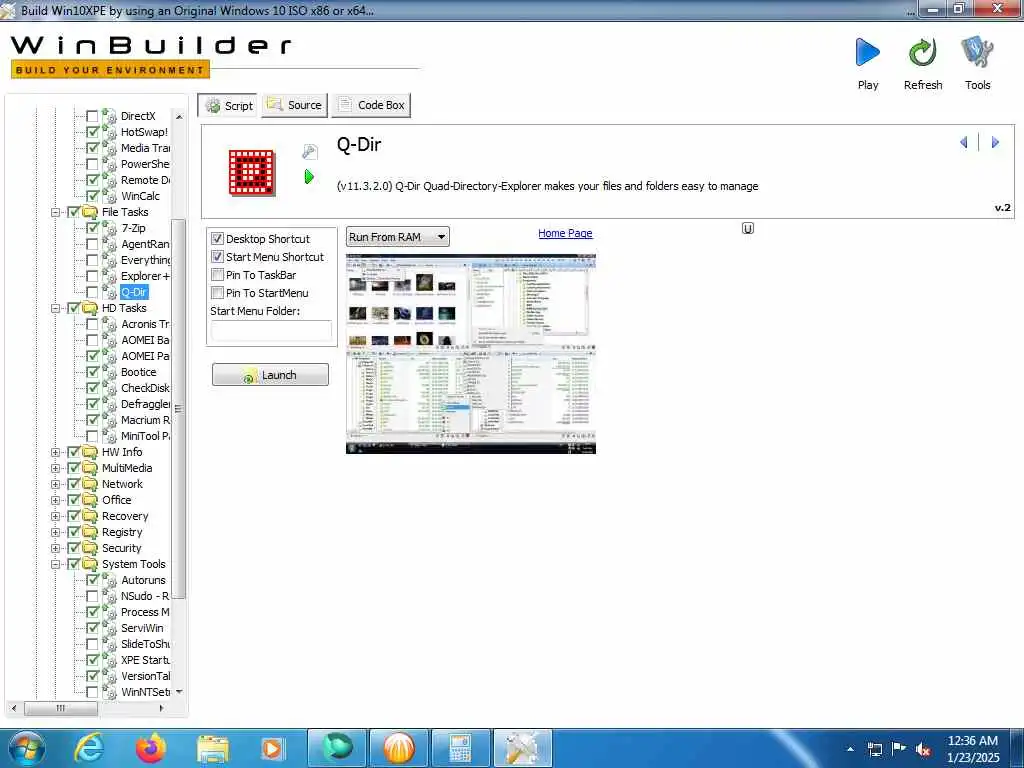1024x768 pixels.
Task: Click the Start Menu Folder text field
Action: [271, 330]
